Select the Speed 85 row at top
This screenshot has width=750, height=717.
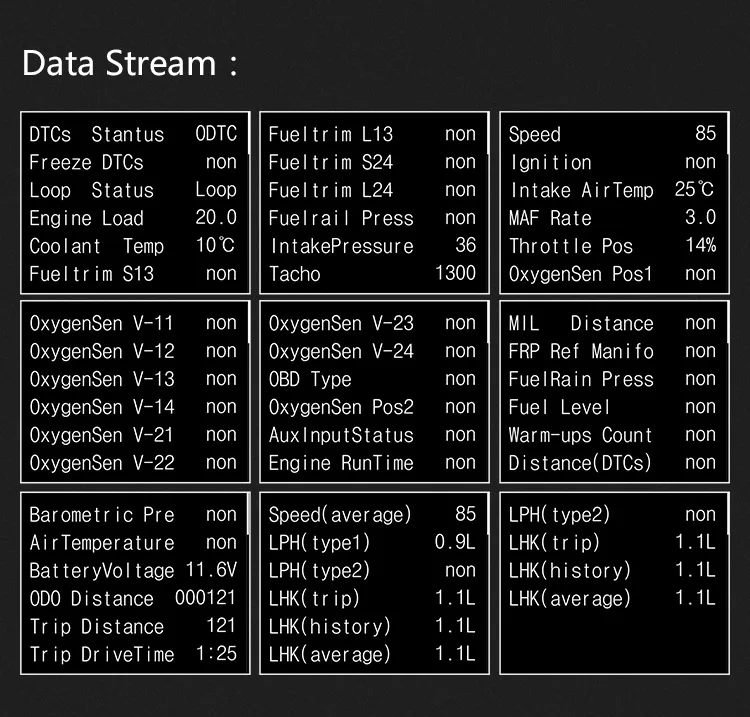[x=612, y=134]
